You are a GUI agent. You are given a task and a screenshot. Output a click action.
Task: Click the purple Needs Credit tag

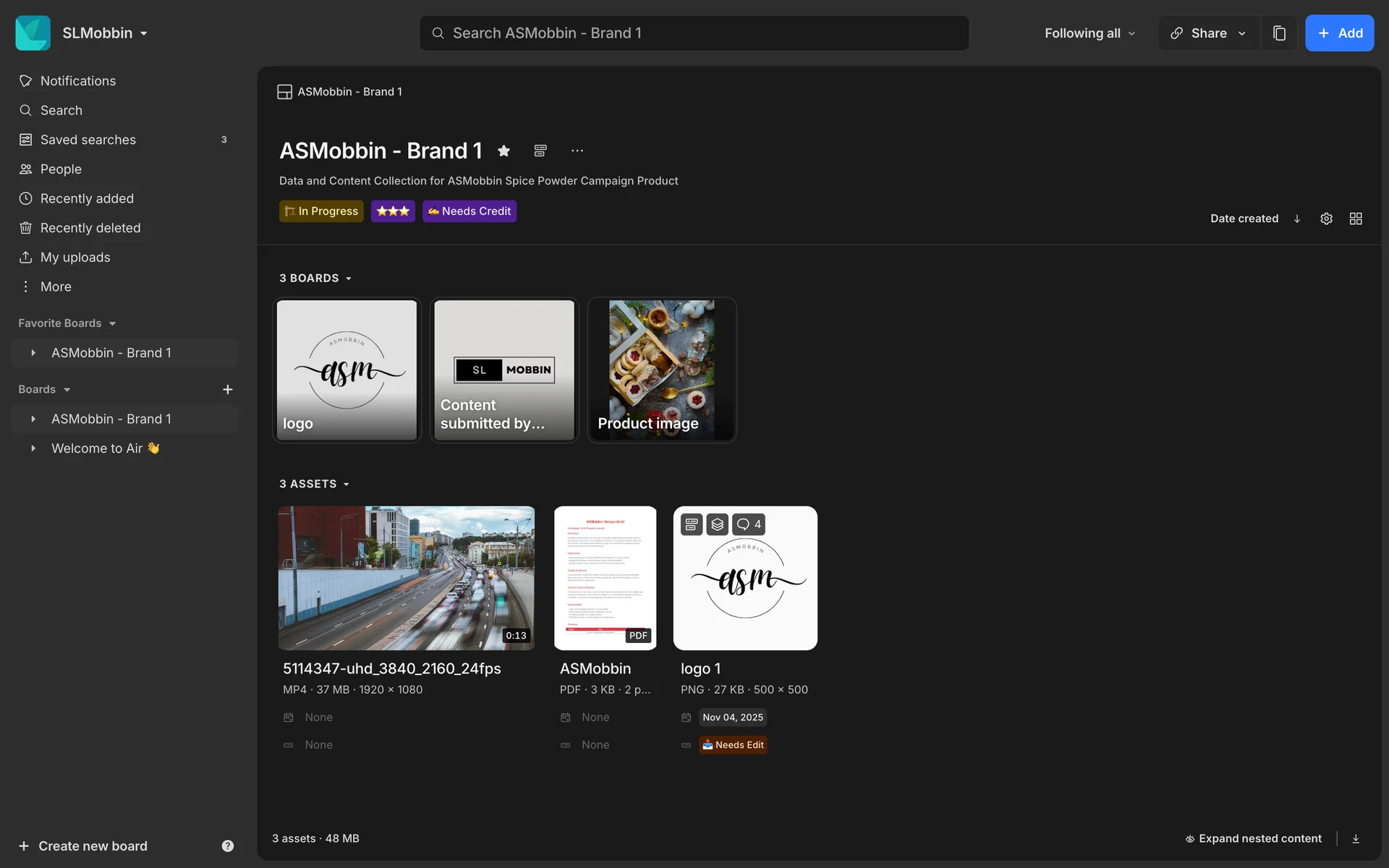(469, 211)
